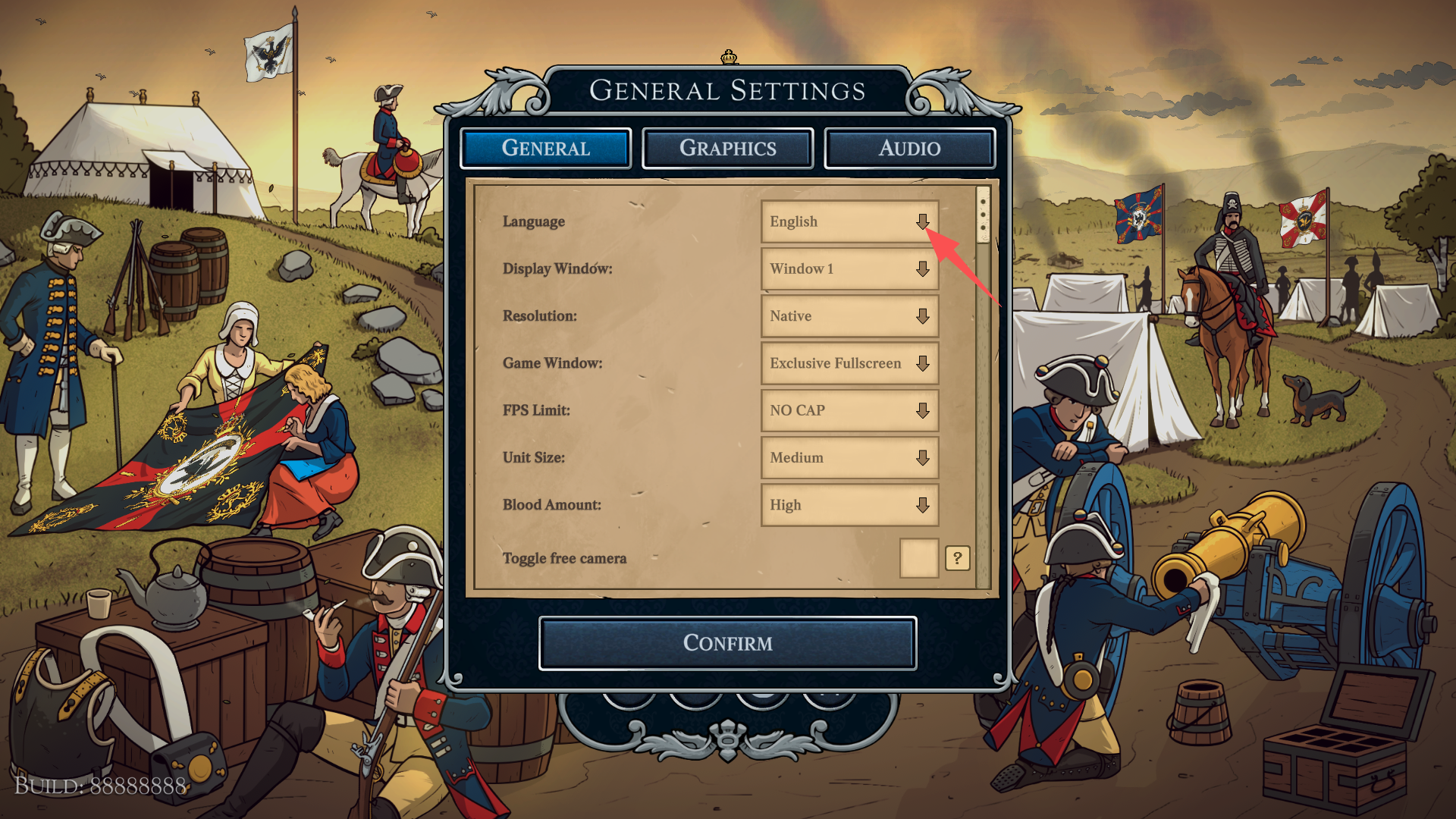Viewport: 1456px width, 819px height.
Task: Switch to the Graphics tab
Action: coord(728,148)
